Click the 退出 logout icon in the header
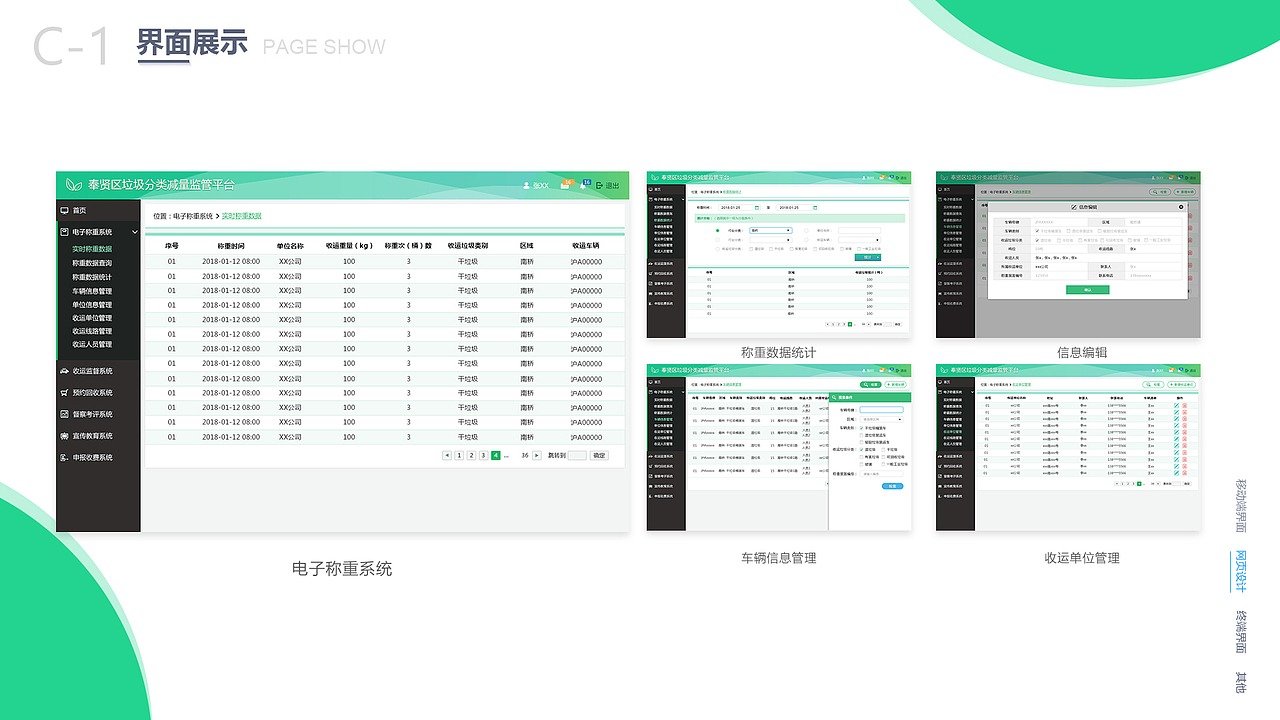 [600, 186]
